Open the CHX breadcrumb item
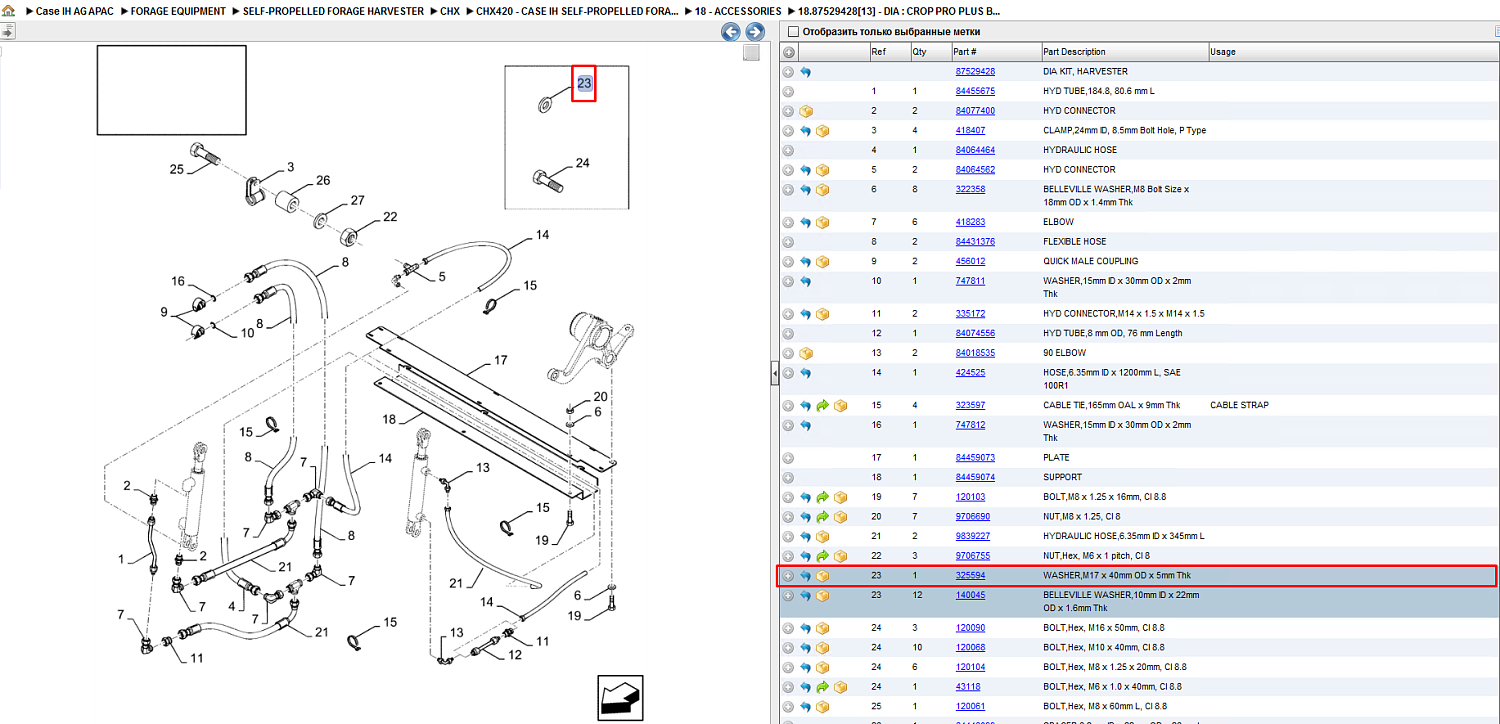Image resolution: width=1500 pixels, height=724 pixels. pos(450,11)
